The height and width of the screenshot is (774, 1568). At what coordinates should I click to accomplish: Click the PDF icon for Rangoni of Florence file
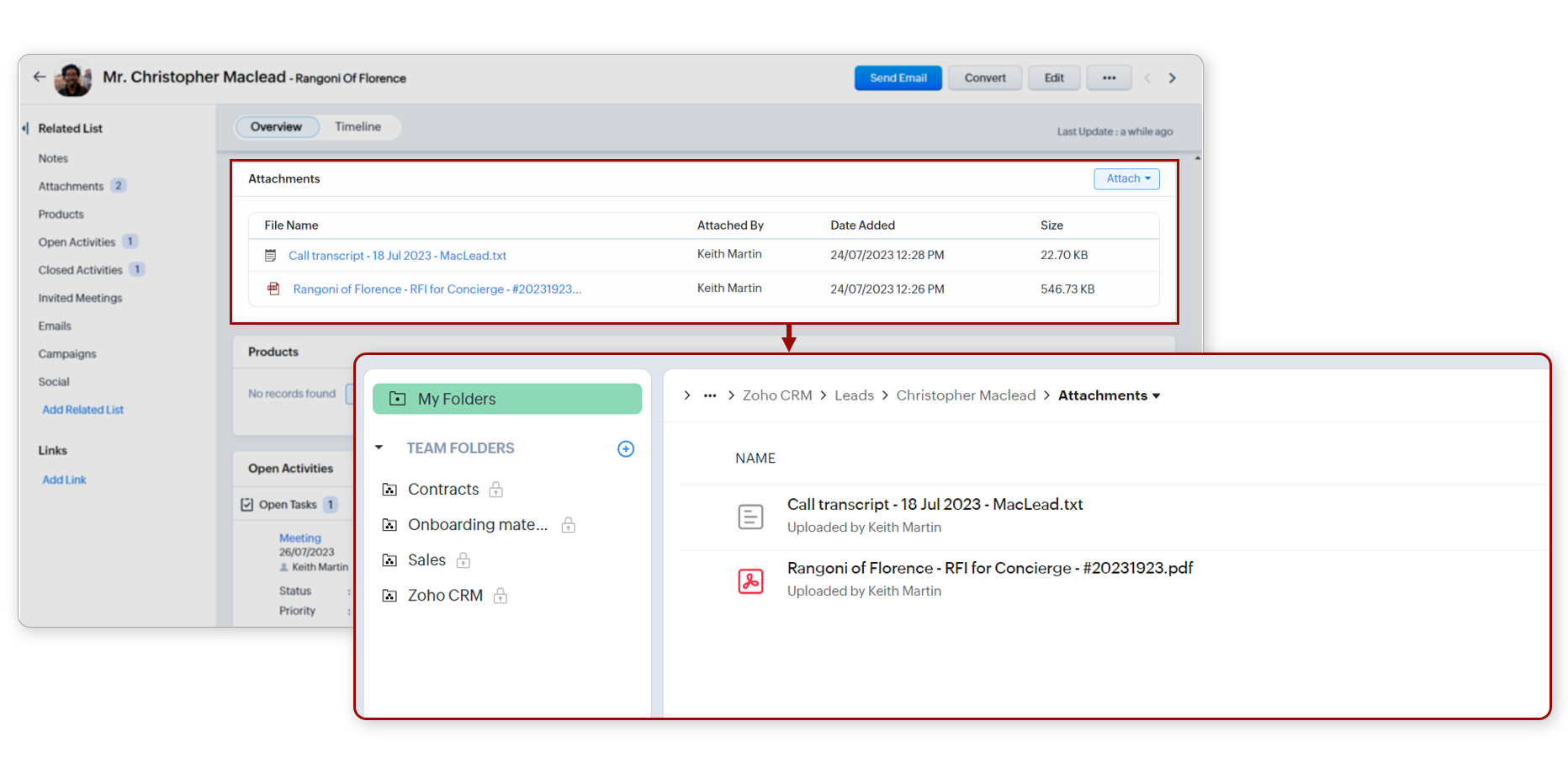[x=750, y=580]
